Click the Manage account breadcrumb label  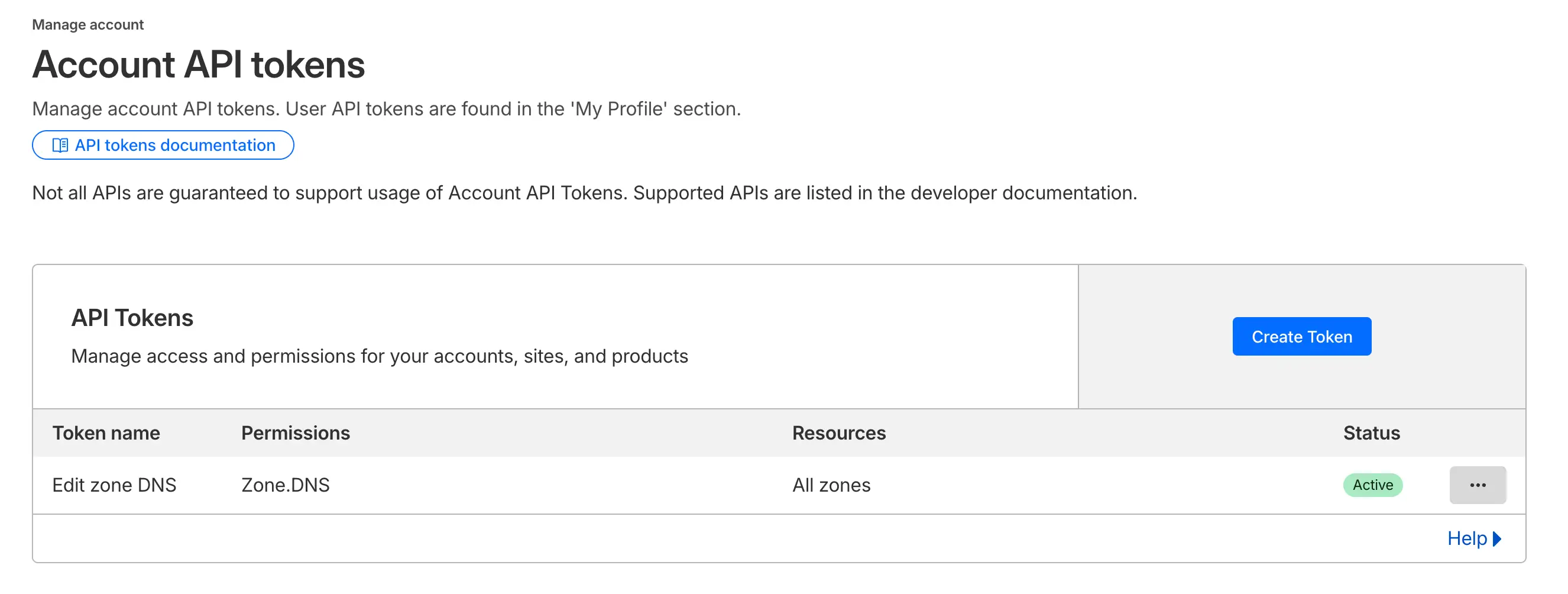click(x=88, y=24)
